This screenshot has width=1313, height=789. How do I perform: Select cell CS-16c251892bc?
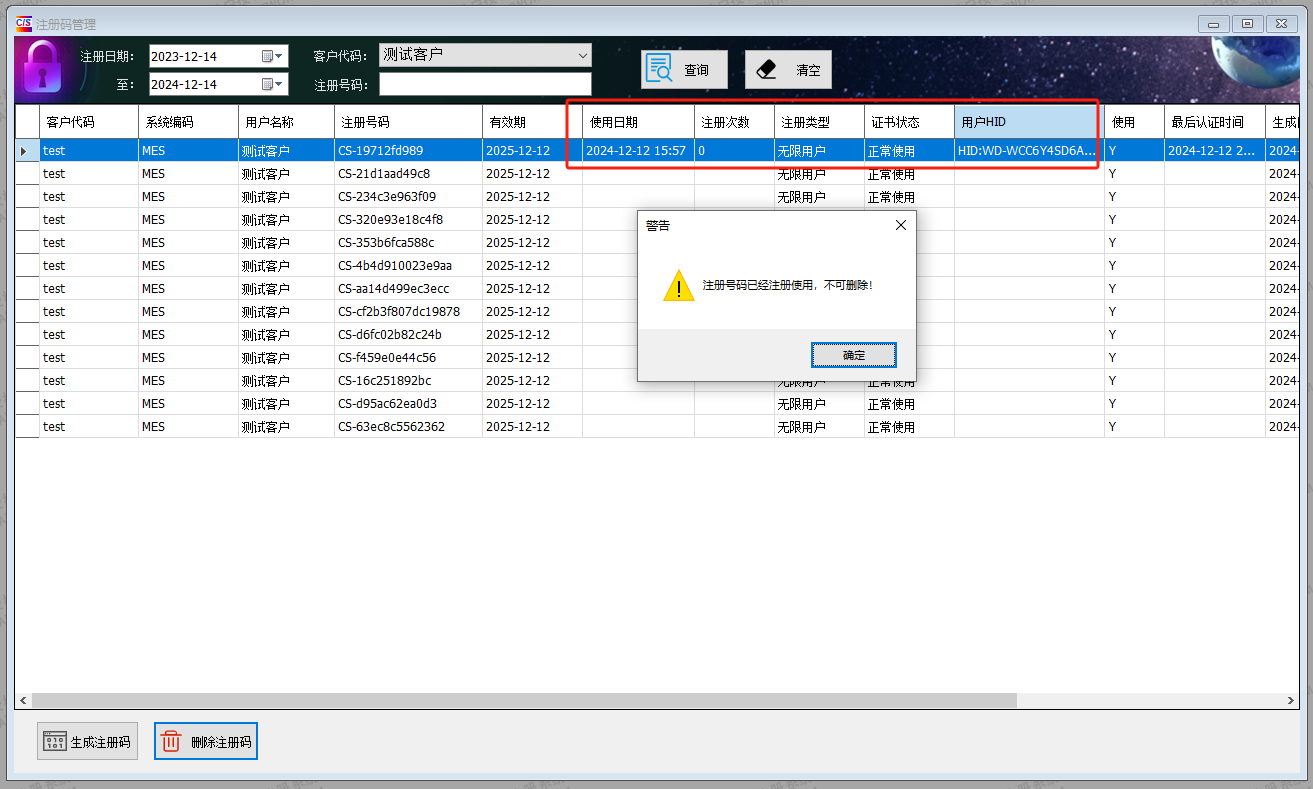pos(408,381)
